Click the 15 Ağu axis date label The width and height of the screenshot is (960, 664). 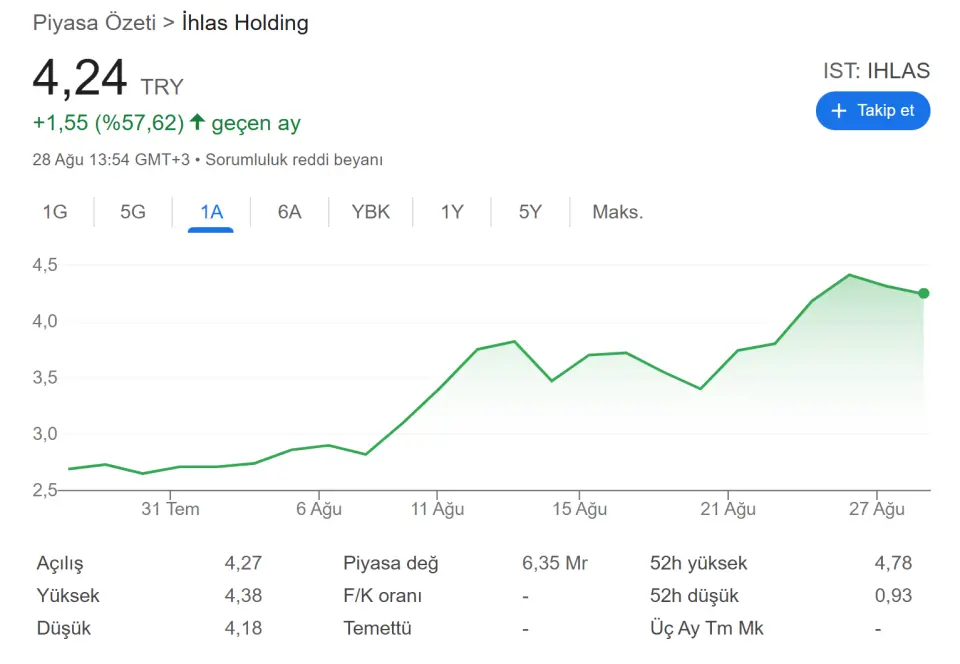click(579, 509)
